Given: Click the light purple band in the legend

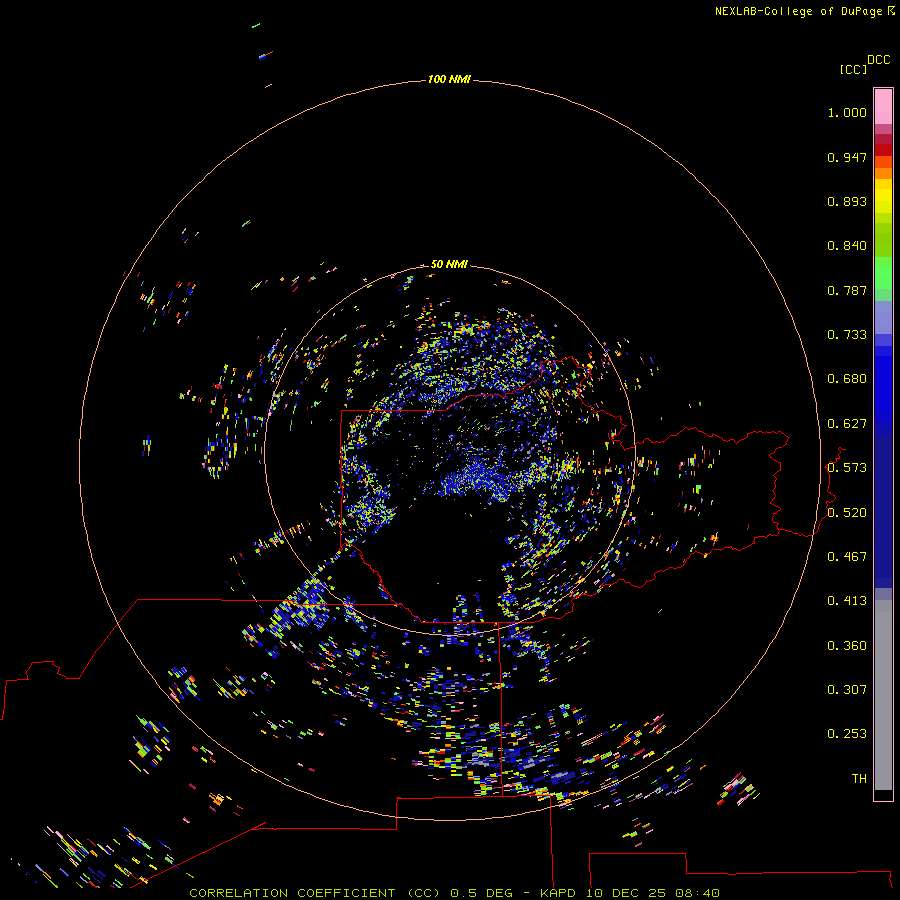Looking at the screenshot, I should pyautogui.click(x=882, y=318).
